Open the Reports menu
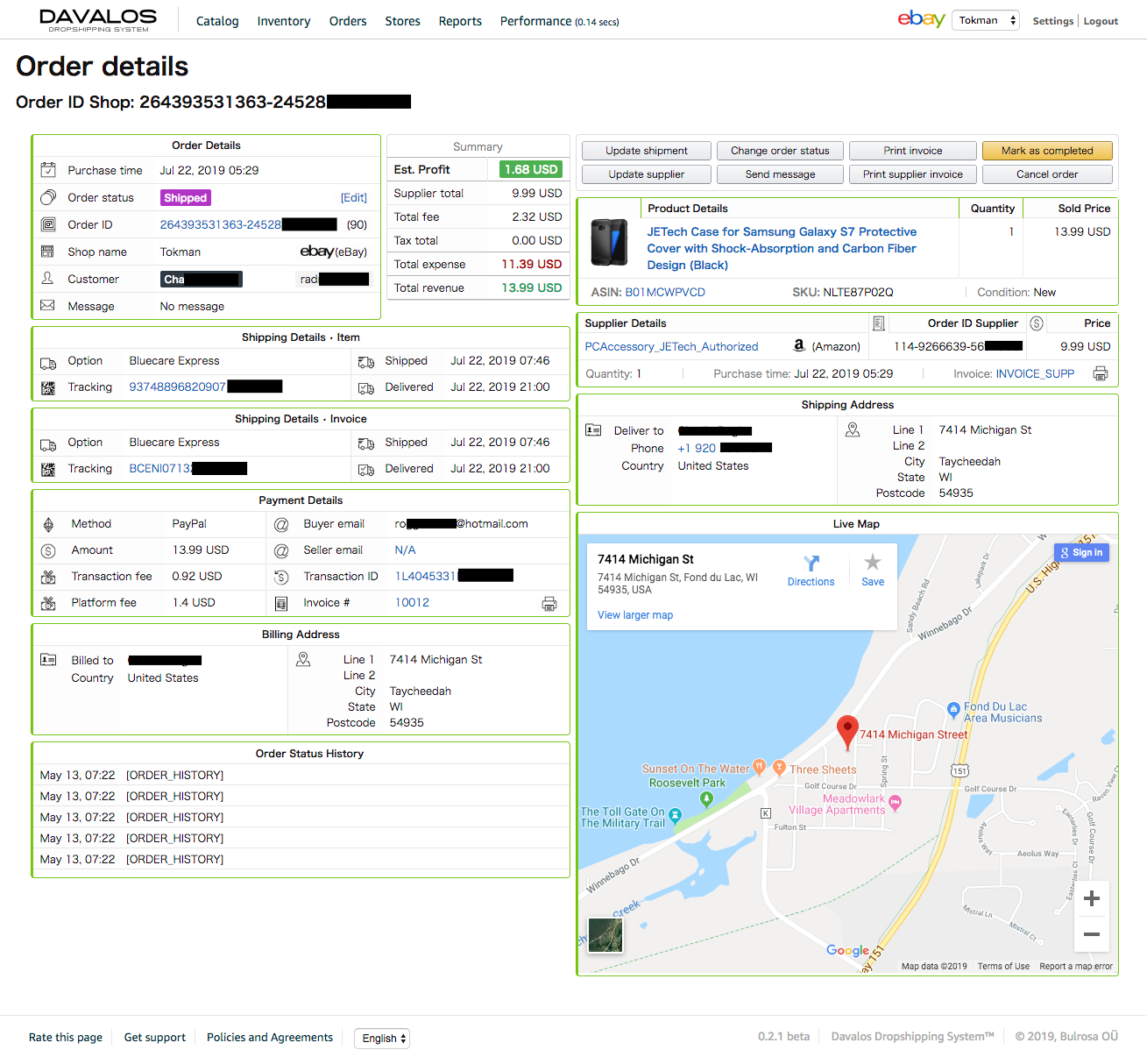The height and width of the screenshot is (1064, 1147). coord(460,21)
